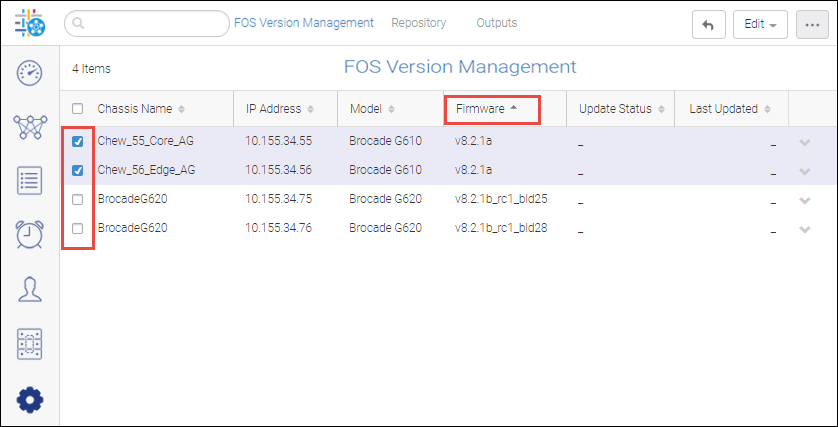Open the alarm clock events icon

click(30, 235)
